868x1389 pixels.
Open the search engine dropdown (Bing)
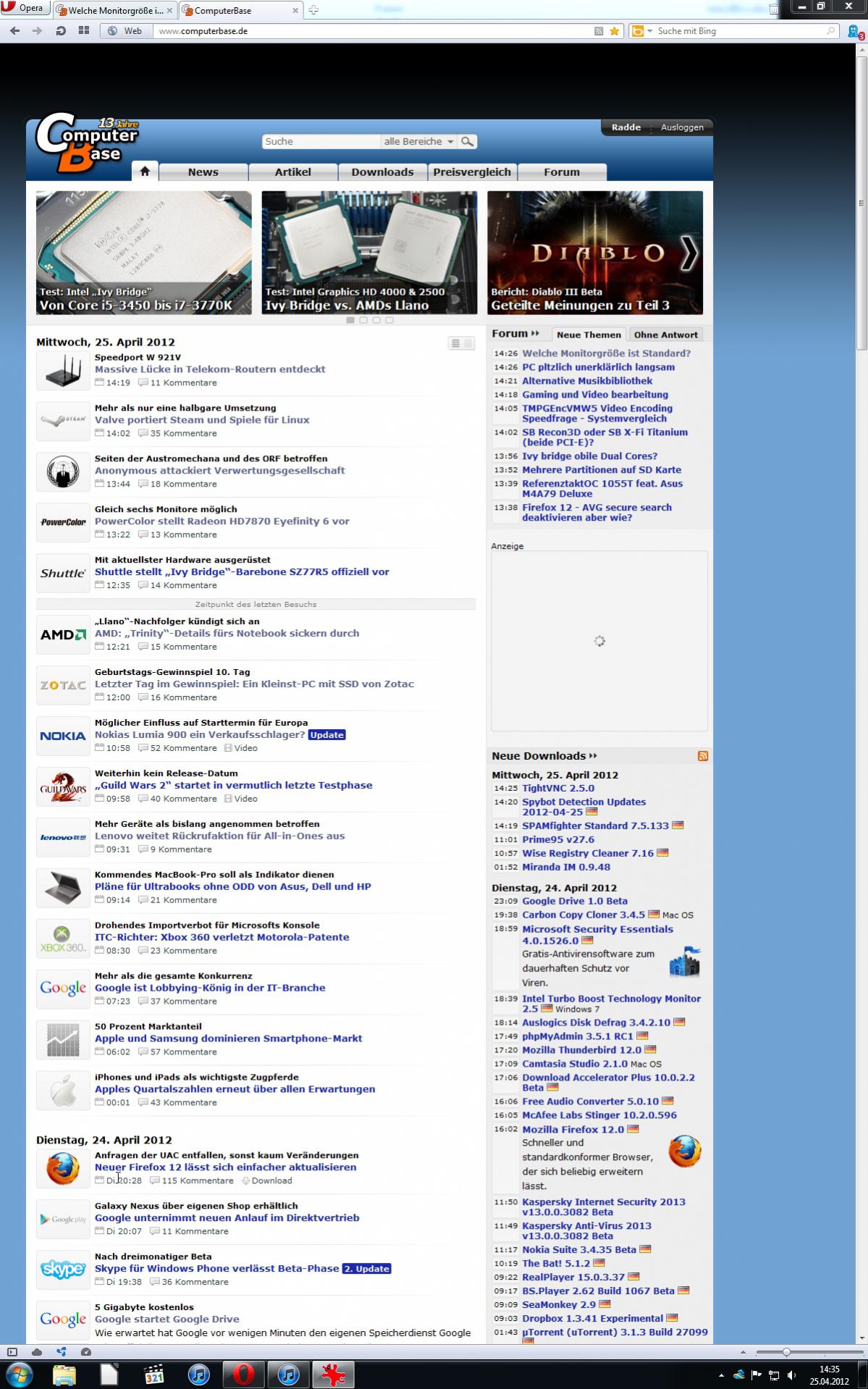pyautogui.click(x=641, y=31)
